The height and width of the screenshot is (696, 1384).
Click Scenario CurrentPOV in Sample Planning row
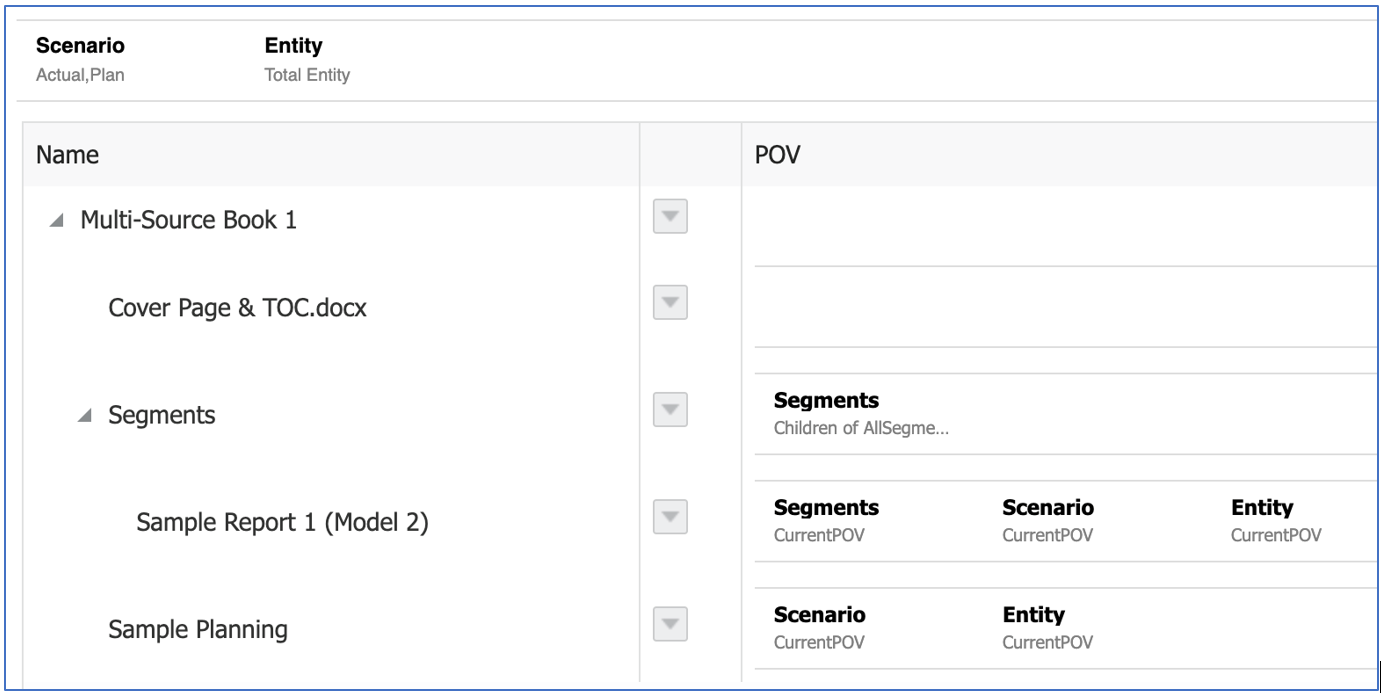pos(819,628)
